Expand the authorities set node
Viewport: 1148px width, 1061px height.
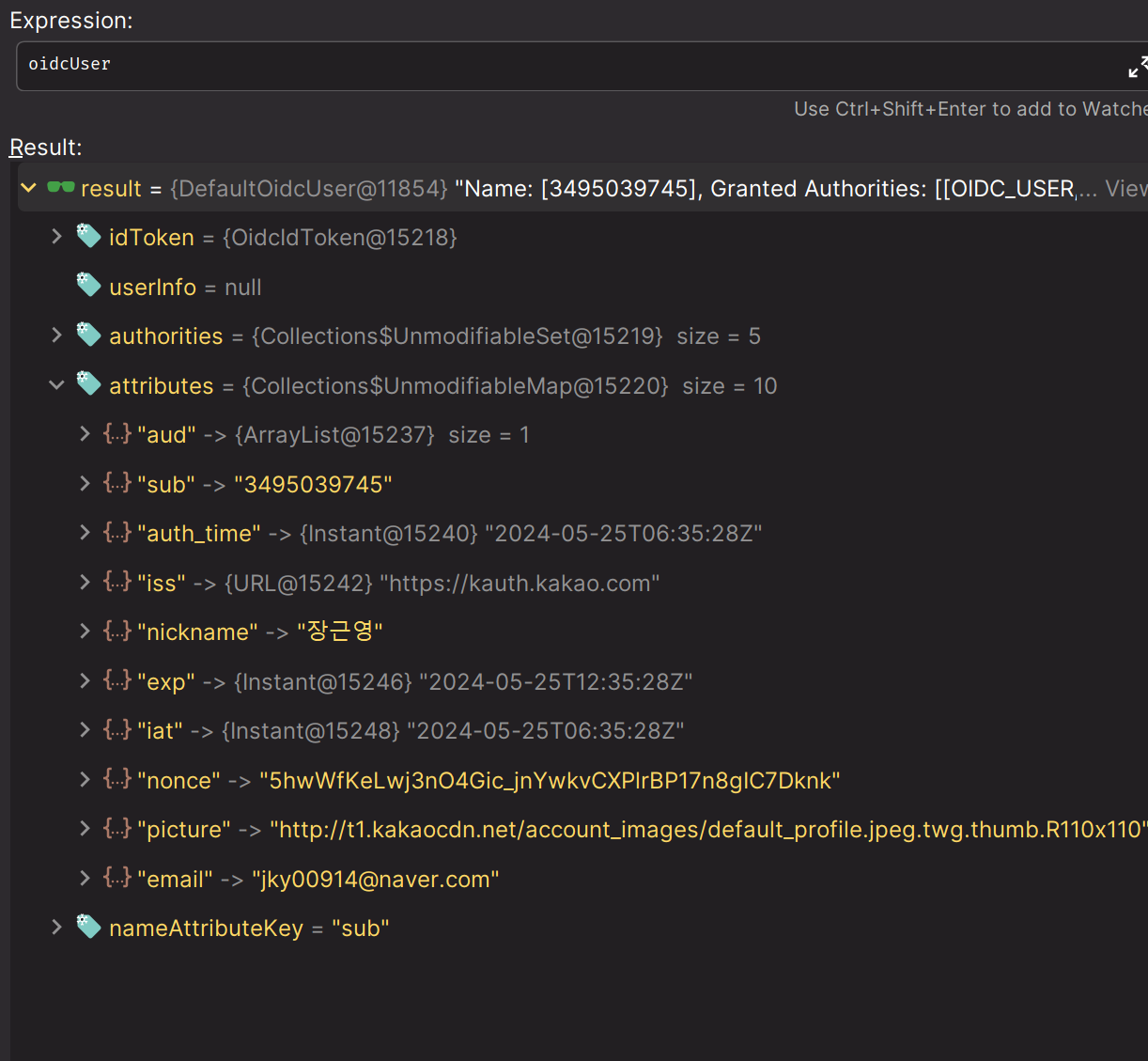56,335
